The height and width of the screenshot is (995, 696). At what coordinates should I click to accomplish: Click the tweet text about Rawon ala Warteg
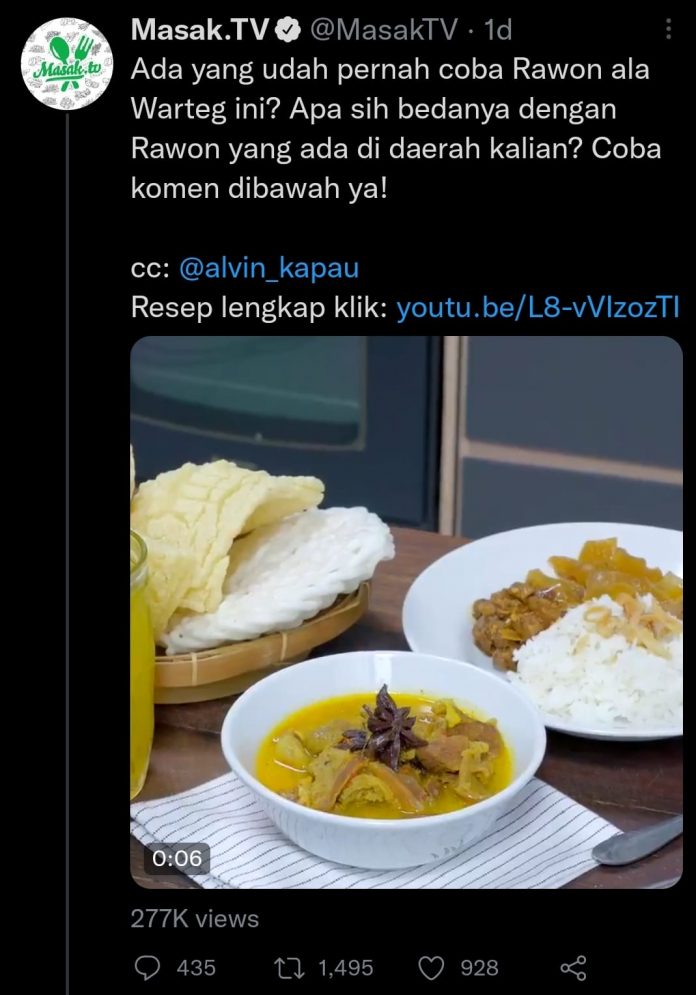click(x=397, y=129)
